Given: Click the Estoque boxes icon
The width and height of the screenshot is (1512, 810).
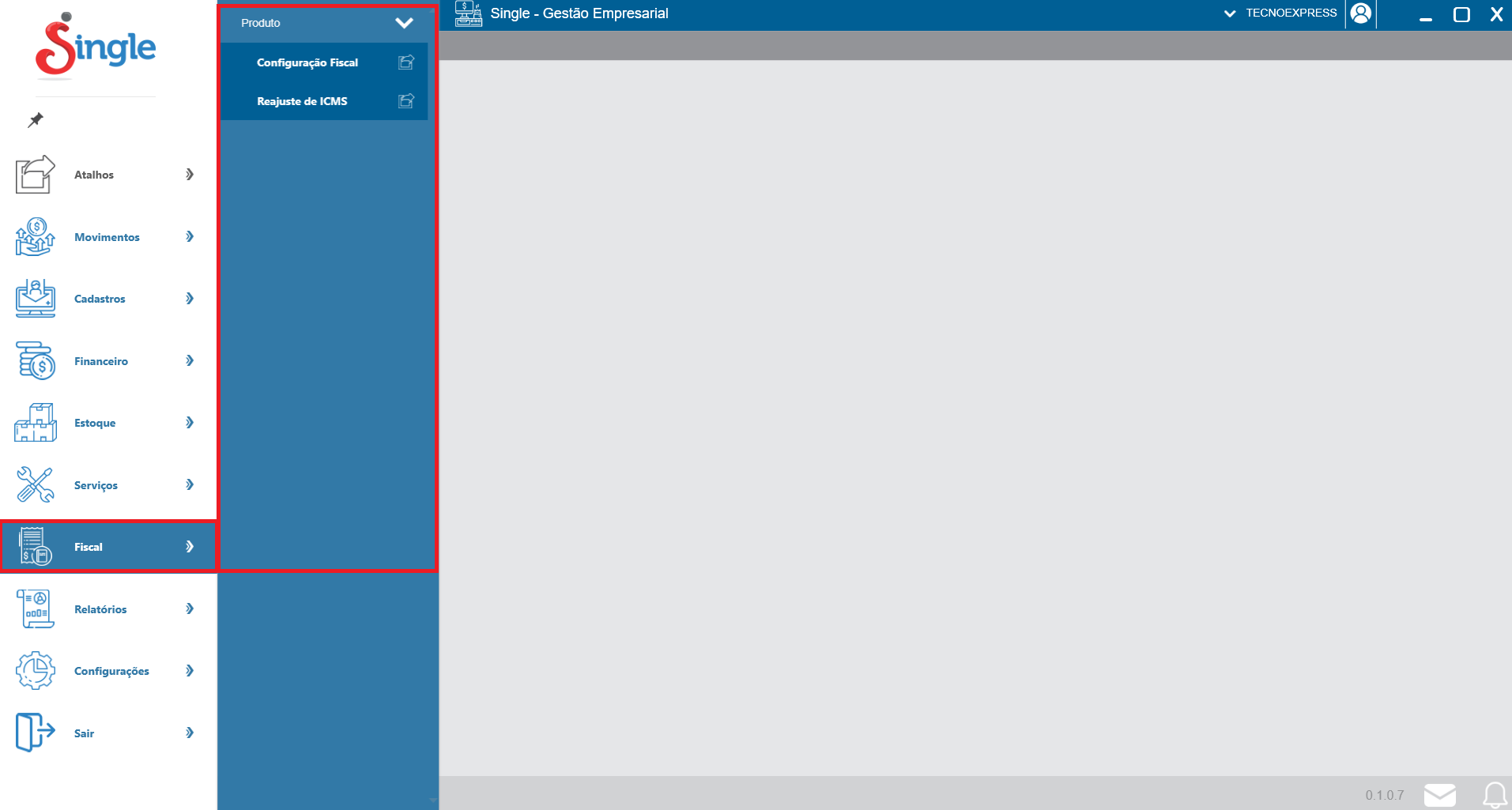Looking at the screenshot, I should (x=35, y=423).
